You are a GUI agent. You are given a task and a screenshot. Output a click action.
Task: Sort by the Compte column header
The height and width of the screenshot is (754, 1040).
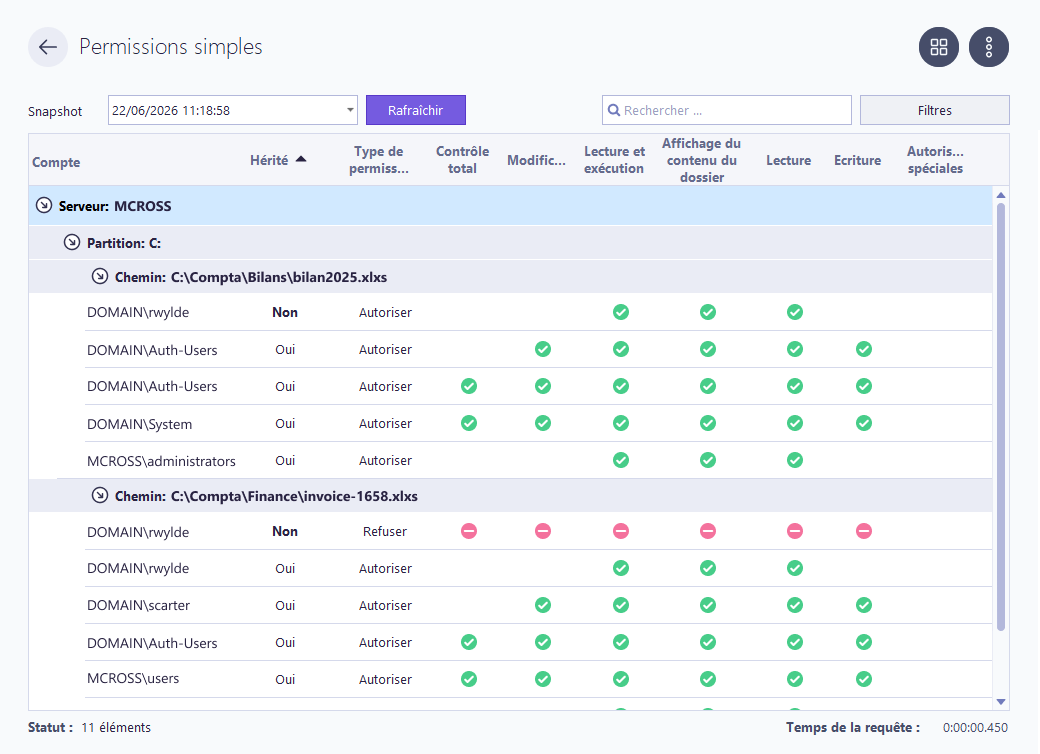56,162
